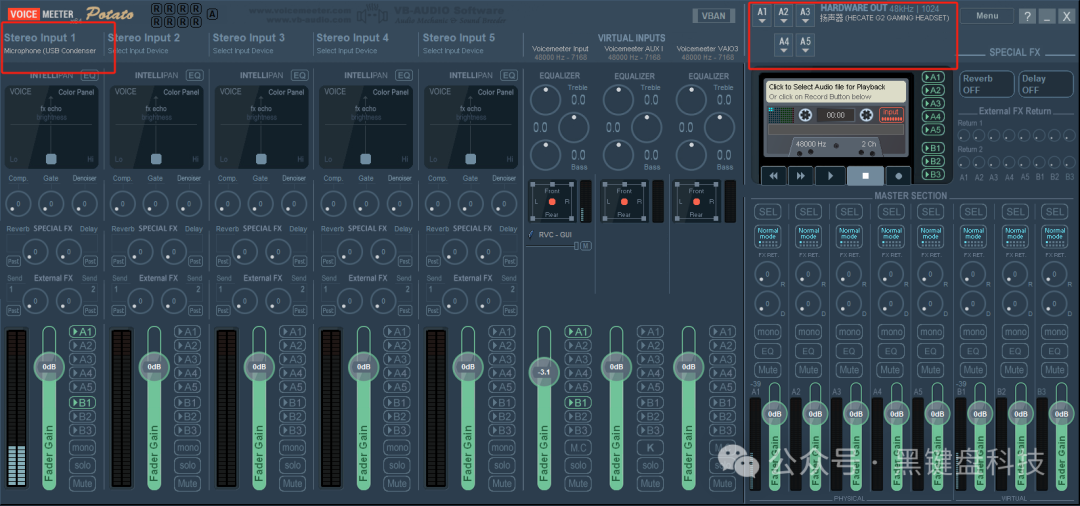The width and height of the screenshot is (1080, 506).
Task: Open the A1 hardware out device dropdown
Action: click(762, 17)
